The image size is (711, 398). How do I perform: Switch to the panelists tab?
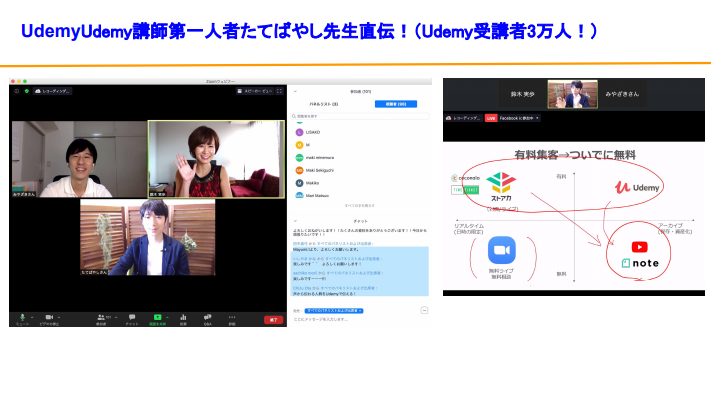point(324,104)
